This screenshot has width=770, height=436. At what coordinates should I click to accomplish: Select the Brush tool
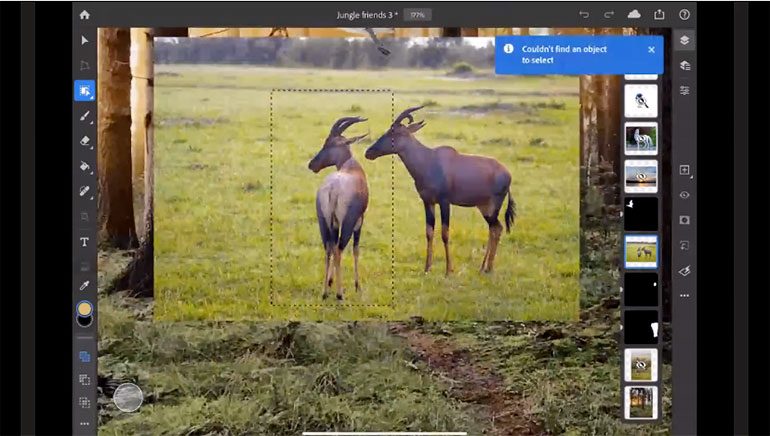pyautogui.click(x=85, y=116)
